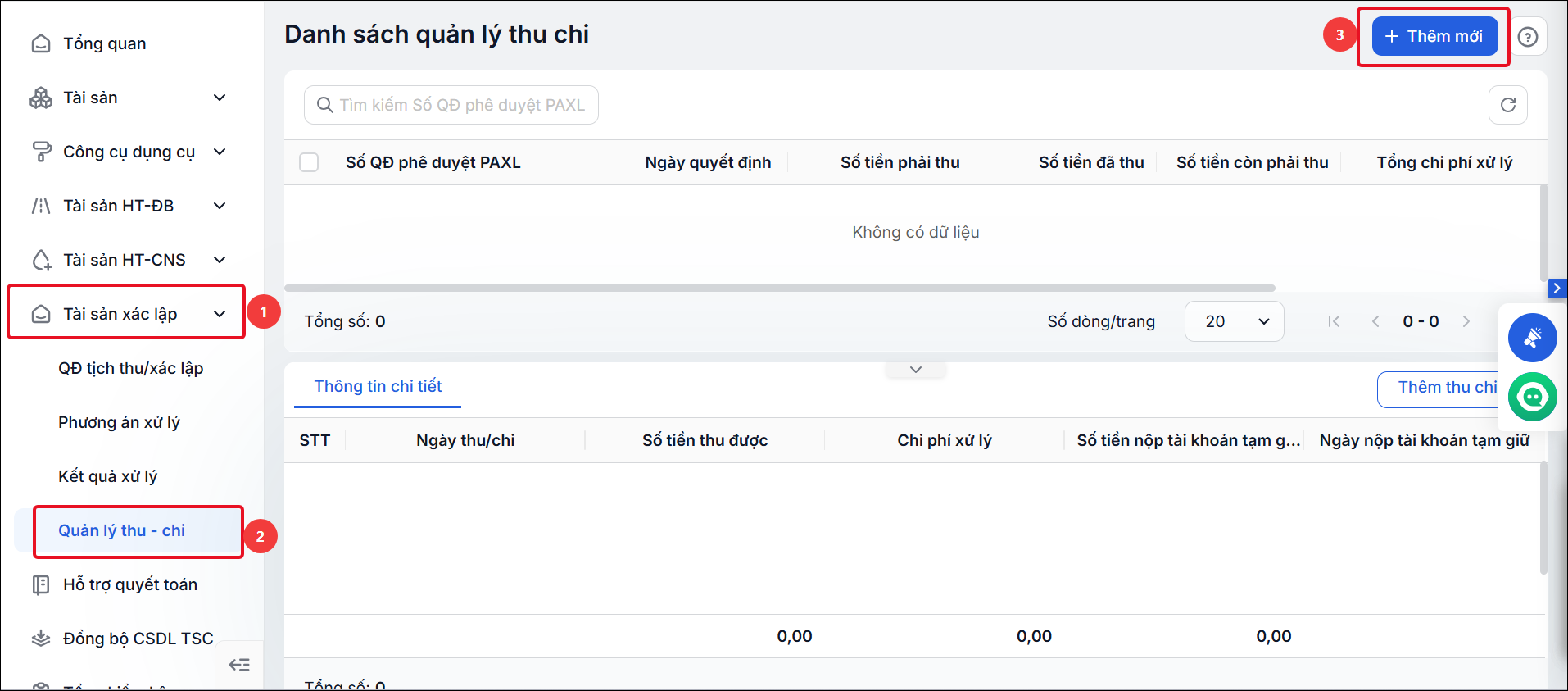1568x691 pixels.
Task: Click the blue announcement megaphone icon
Action: 1532,338
